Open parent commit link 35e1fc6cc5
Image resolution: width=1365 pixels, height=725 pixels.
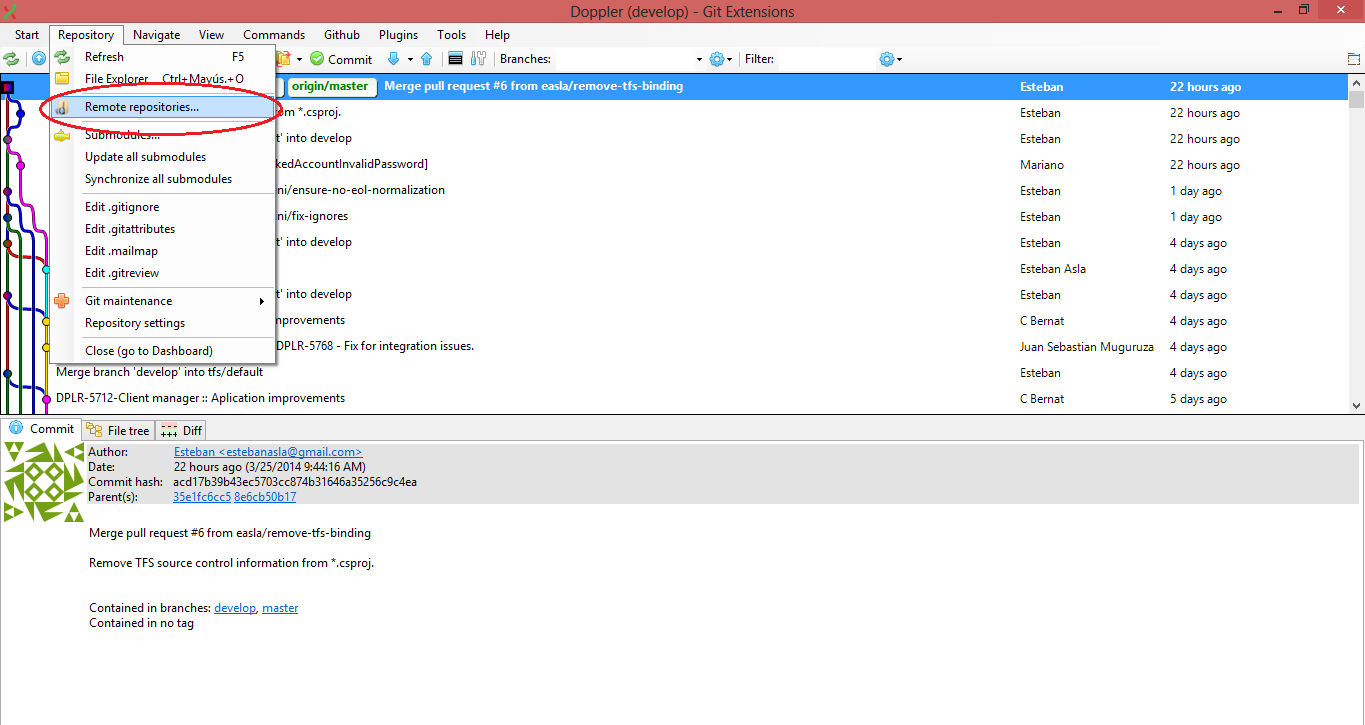202,497
